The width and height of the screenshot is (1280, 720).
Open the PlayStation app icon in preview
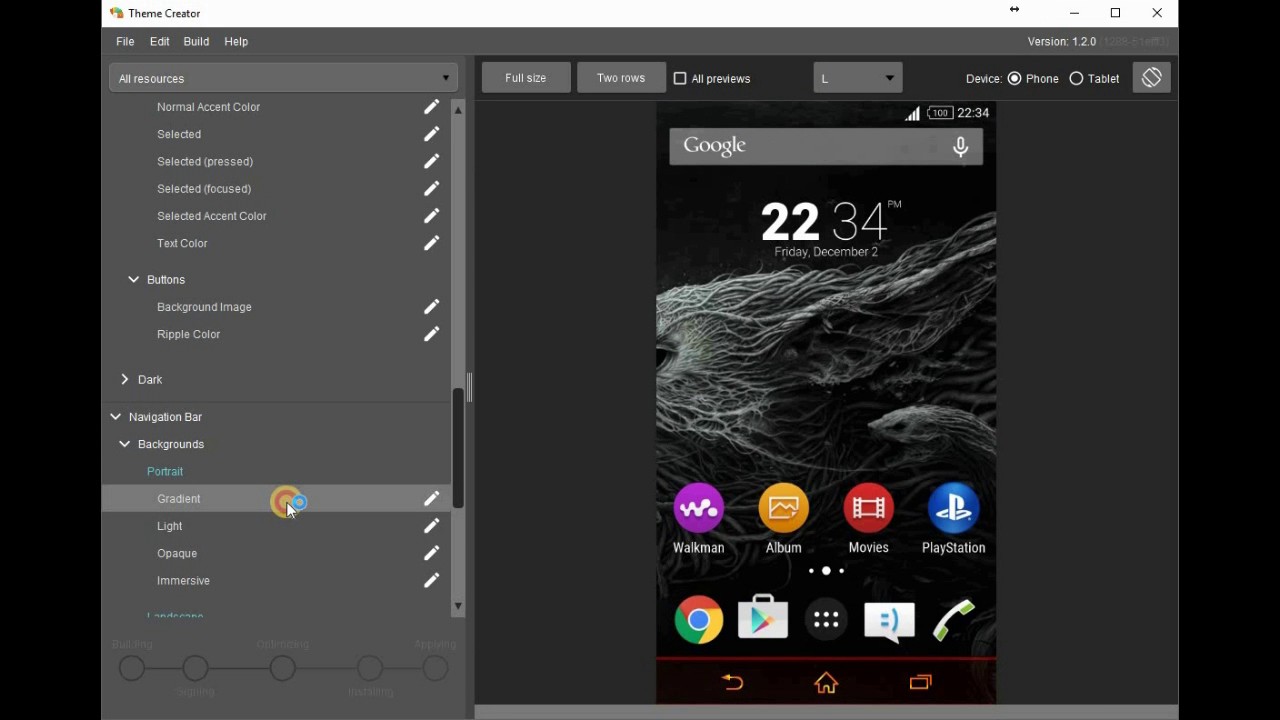tap(953, 508)
